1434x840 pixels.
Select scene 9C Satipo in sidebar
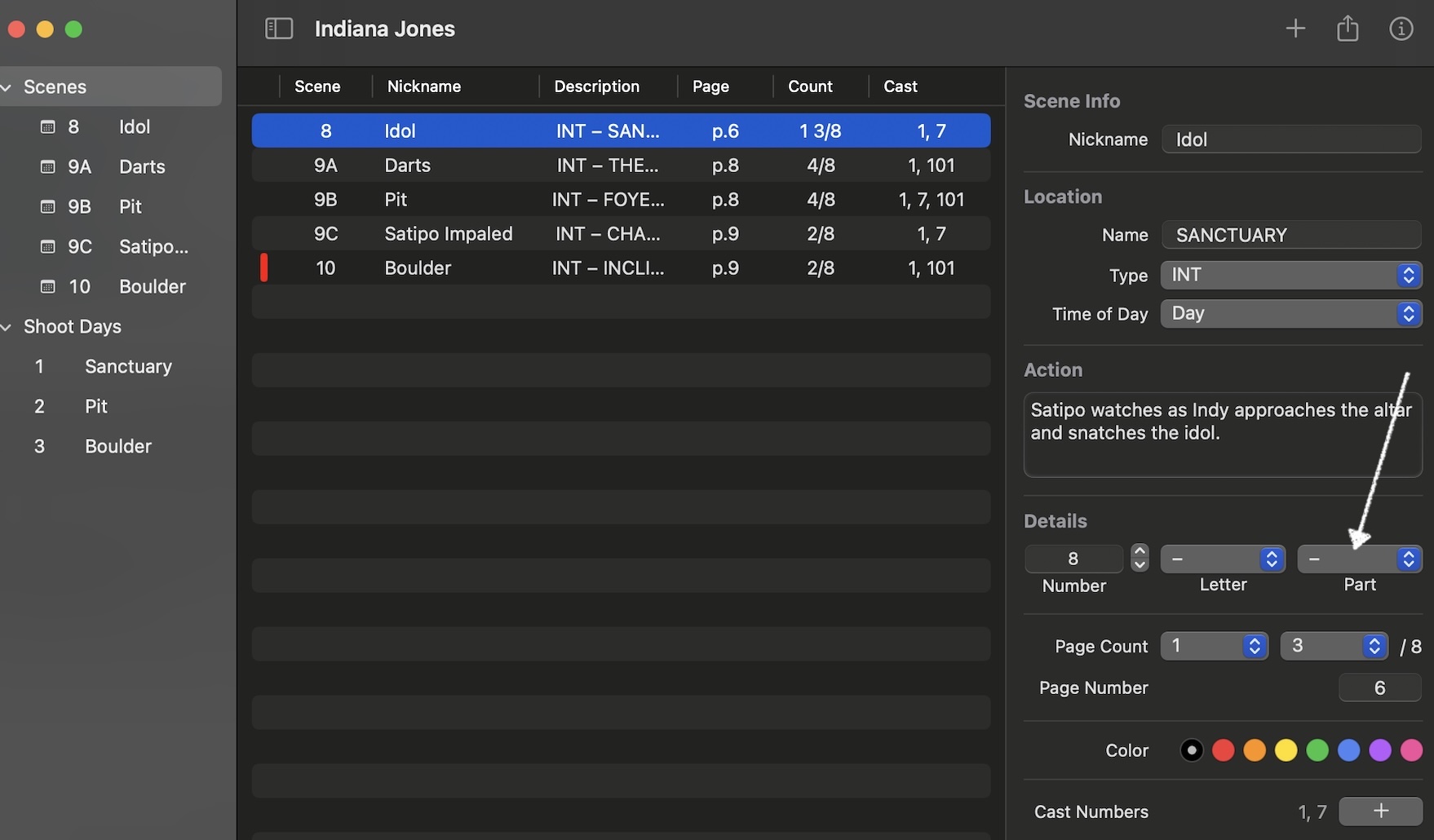tap(111, 247)
